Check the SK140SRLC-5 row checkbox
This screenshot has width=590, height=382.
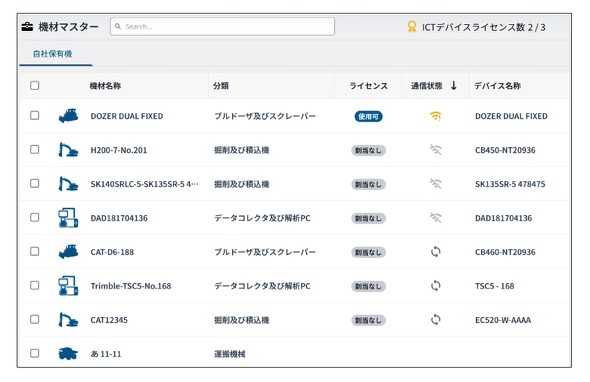(x=35, y=183)
